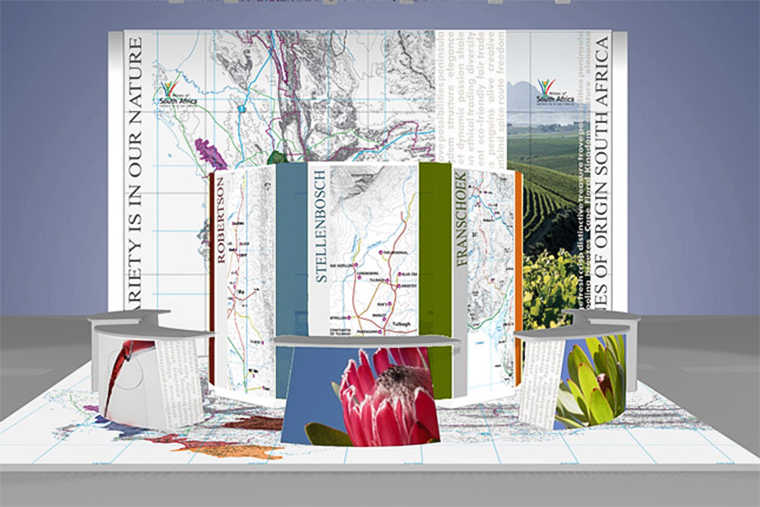The image size is (760, 507).
Task: Click the Wines of South Africa logo above the vineyard photo
Action: pos(555,91)
